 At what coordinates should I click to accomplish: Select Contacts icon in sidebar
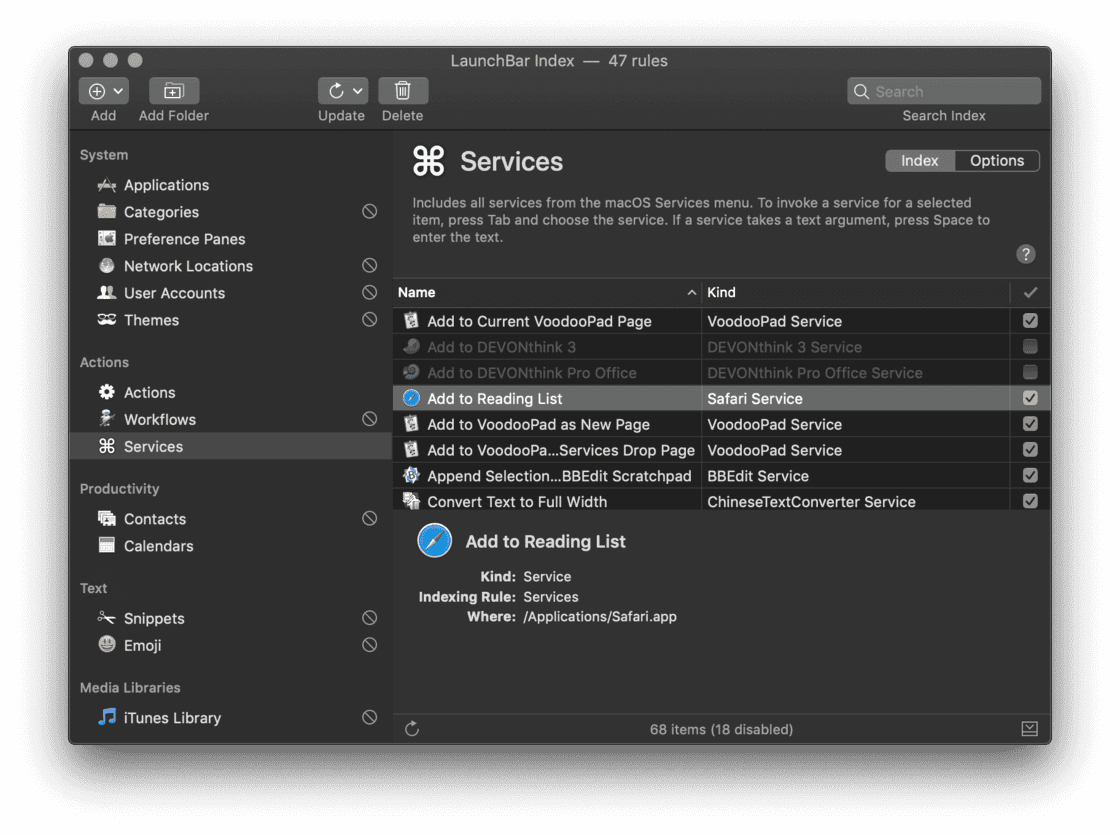[x=107, y=519]
